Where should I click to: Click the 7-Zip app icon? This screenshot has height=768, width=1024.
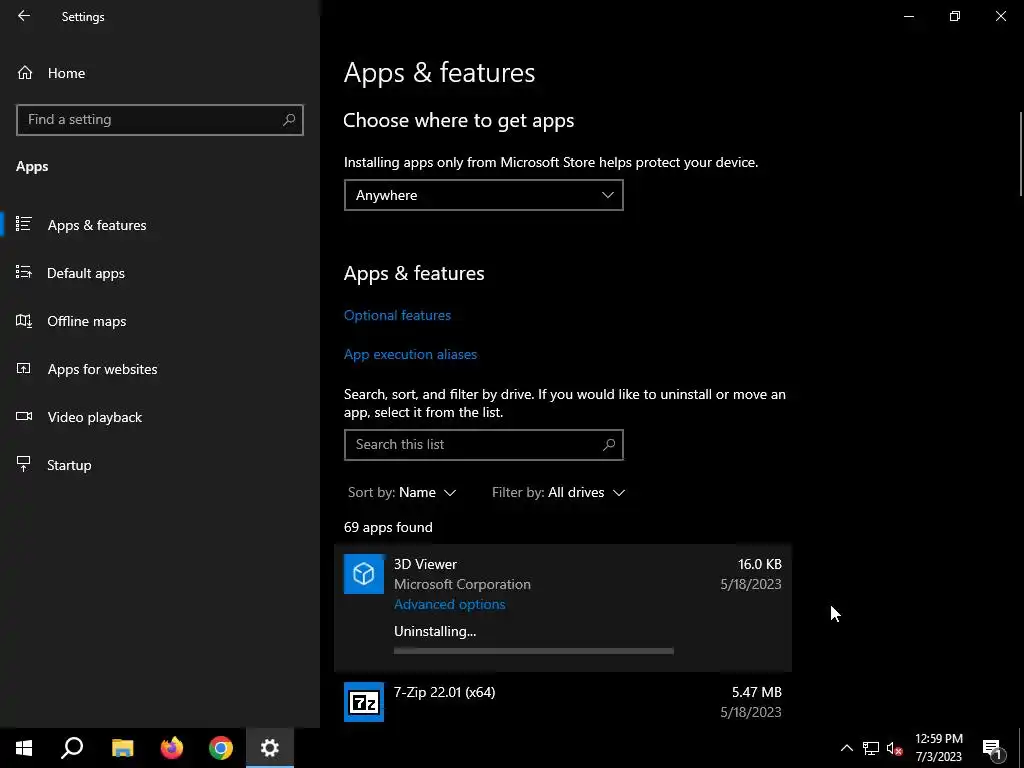point(364,702)
